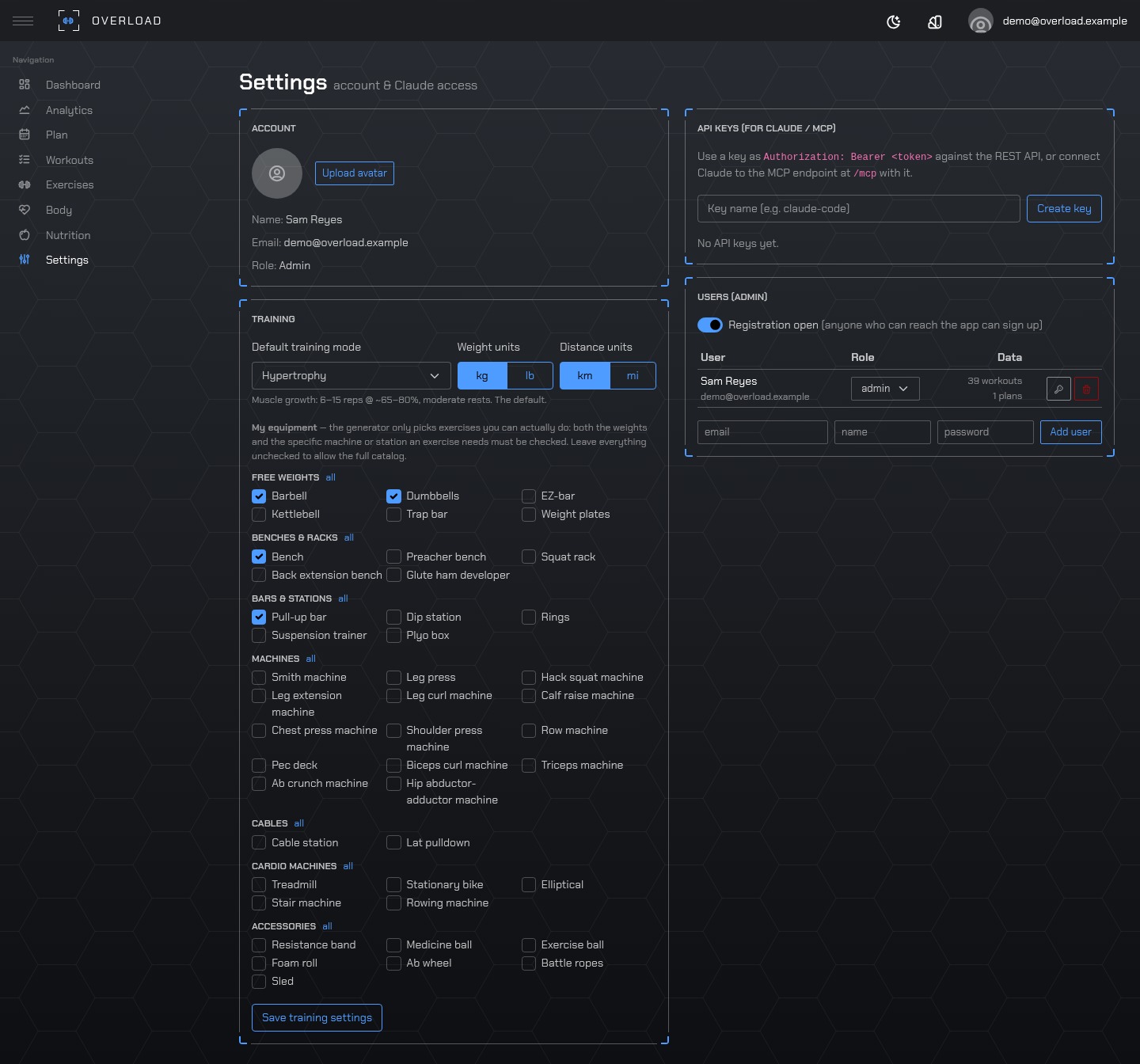Check the Treadmill checkbox
The image size is (1140, 1064).
click(259, 884)
